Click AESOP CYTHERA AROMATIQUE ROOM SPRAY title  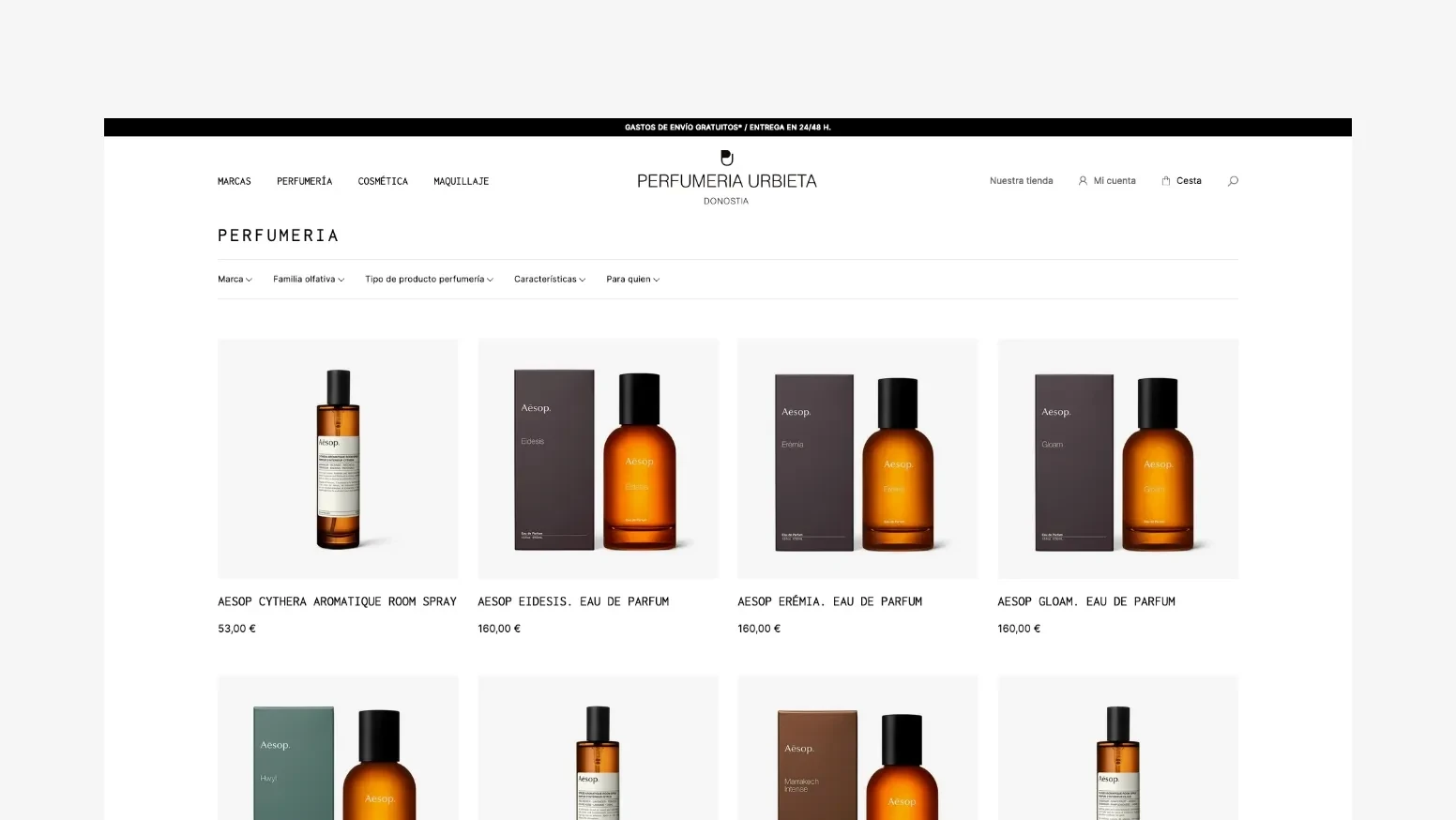tap(337, 601)
